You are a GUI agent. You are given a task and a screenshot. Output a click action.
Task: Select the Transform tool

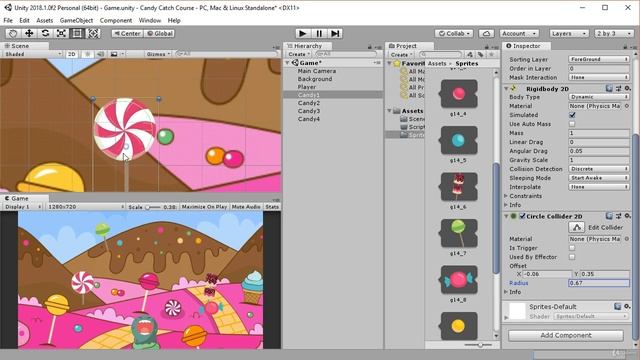coord(93,33)
